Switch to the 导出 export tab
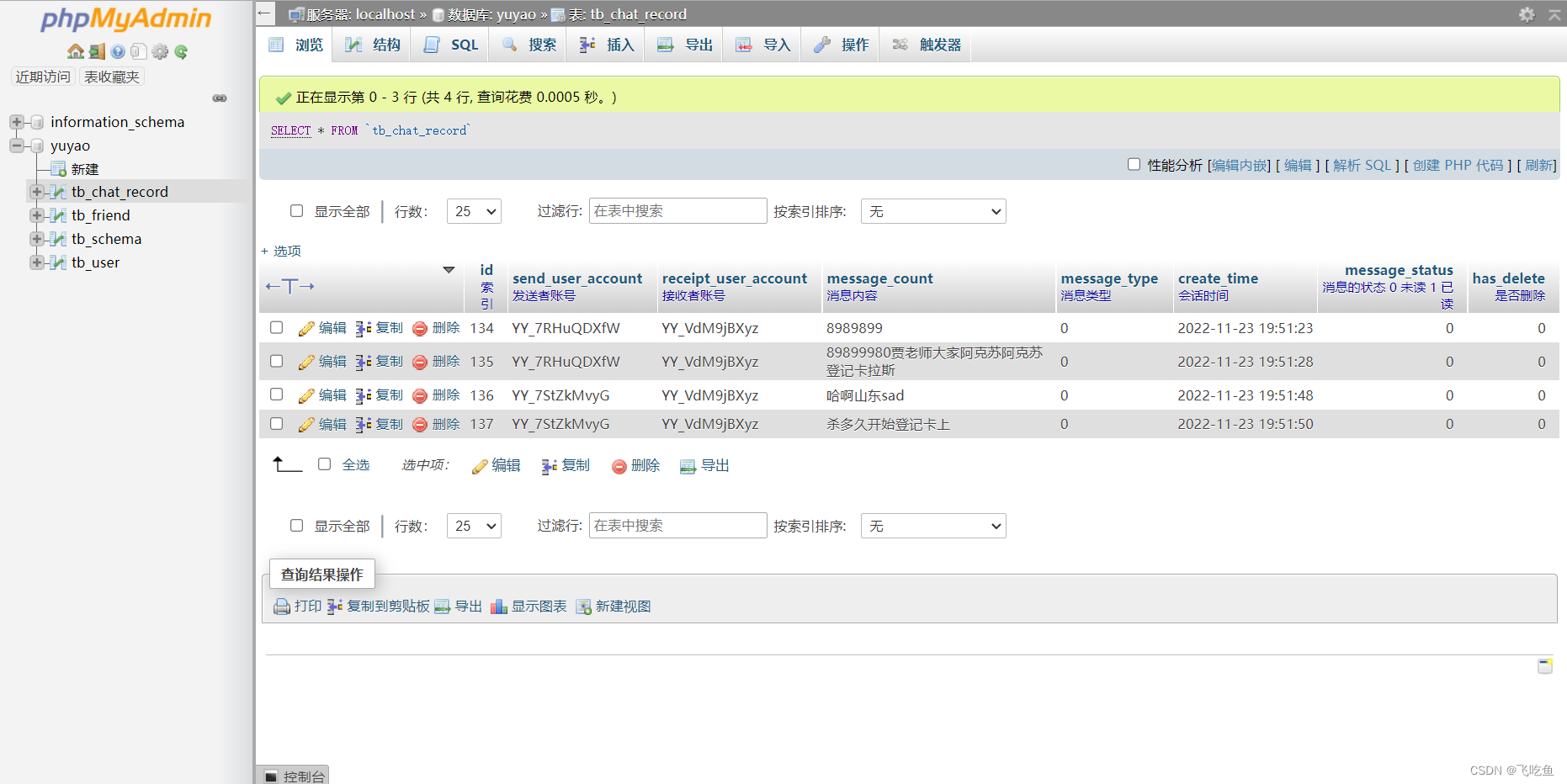This screenshot has height=784, width=1567. [x=684, y=45]
